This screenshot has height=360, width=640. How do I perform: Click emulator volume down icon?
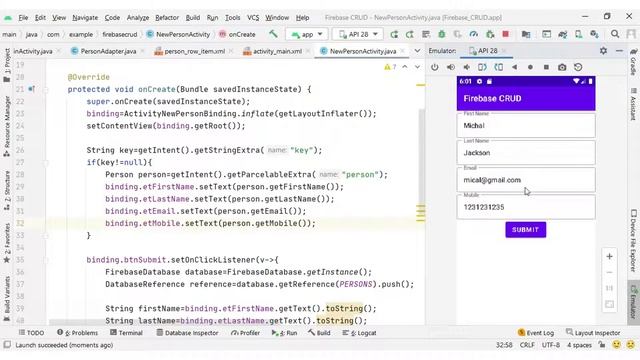pos(467,67)
